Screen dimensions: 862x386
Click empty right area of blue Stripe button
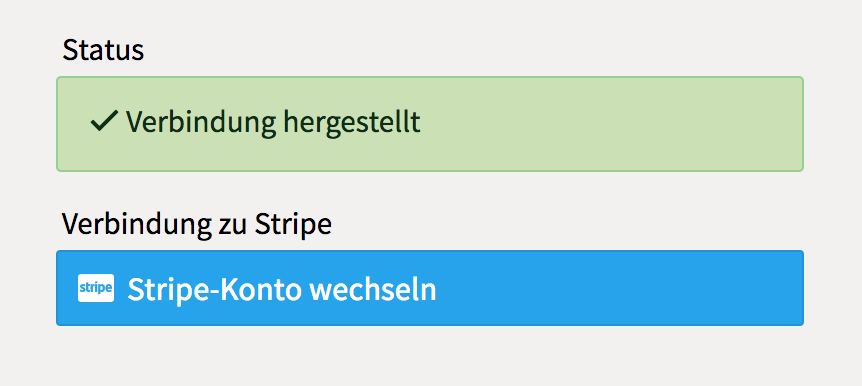pos(621,288)
